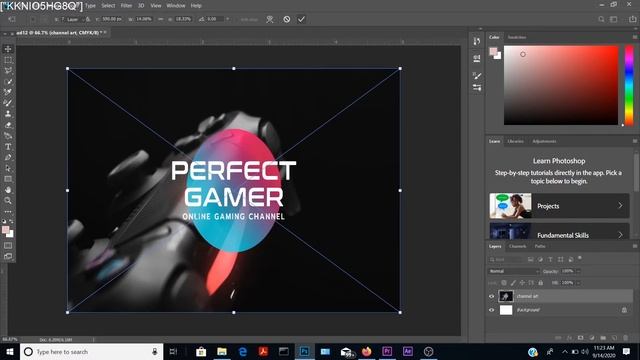640x360 pixels.
Task: Open the blend mode Normal dropdown
Action: (x=514, y=271)
